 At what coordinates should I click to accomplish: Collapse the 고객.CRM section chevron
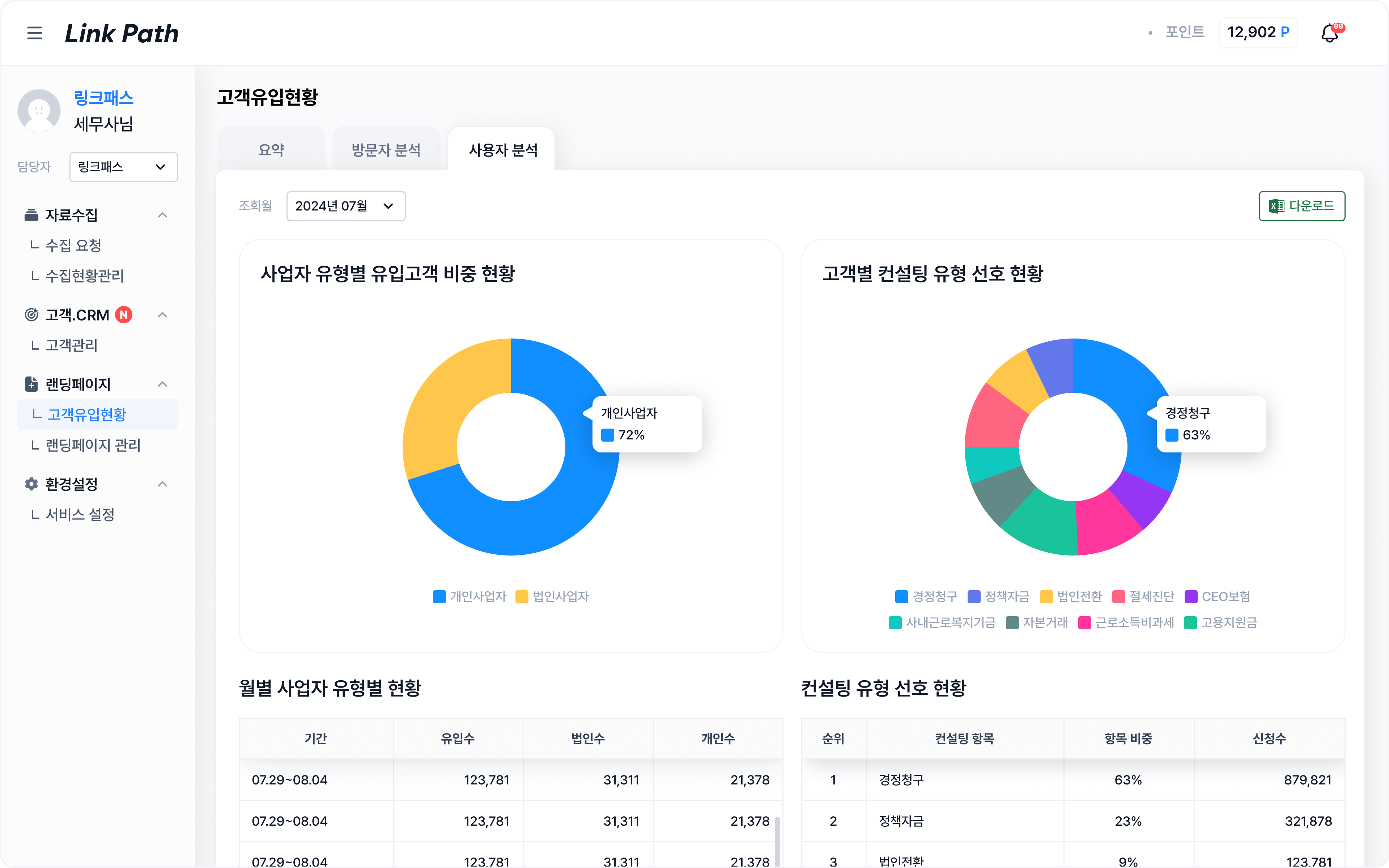coord(162,315)
